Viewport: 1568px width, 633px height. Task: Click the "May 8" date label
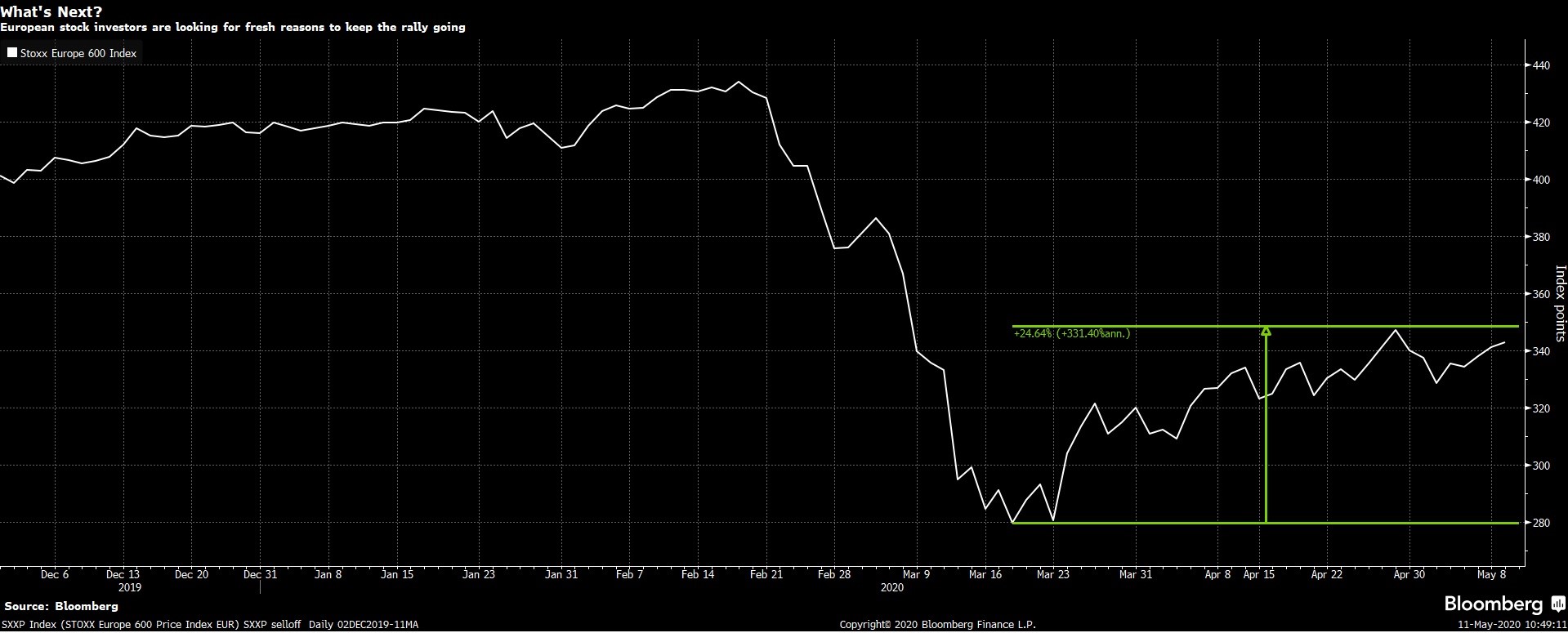[1491, 574]
